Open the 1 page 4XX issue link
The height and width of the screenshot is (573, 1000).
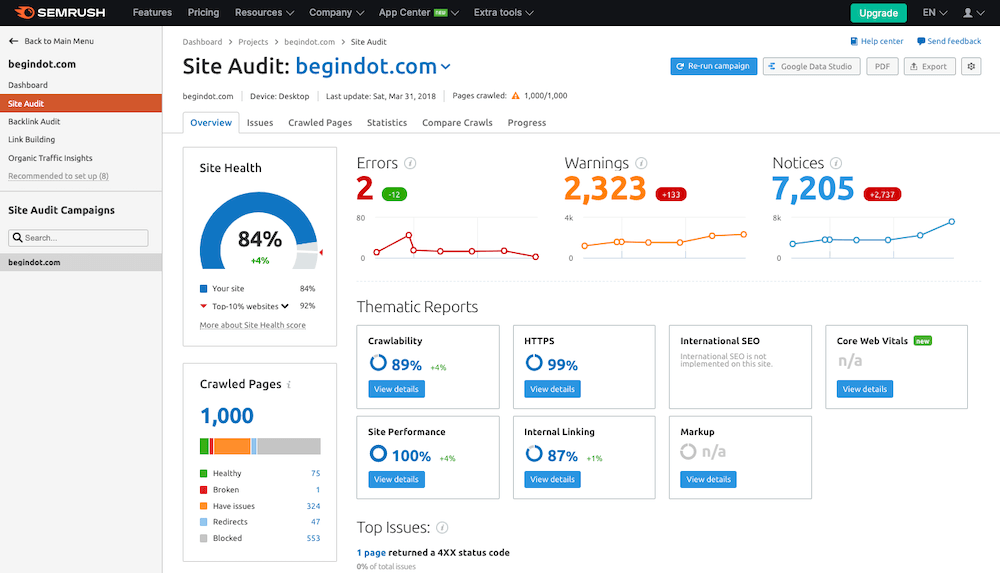(x=371, y=553)
